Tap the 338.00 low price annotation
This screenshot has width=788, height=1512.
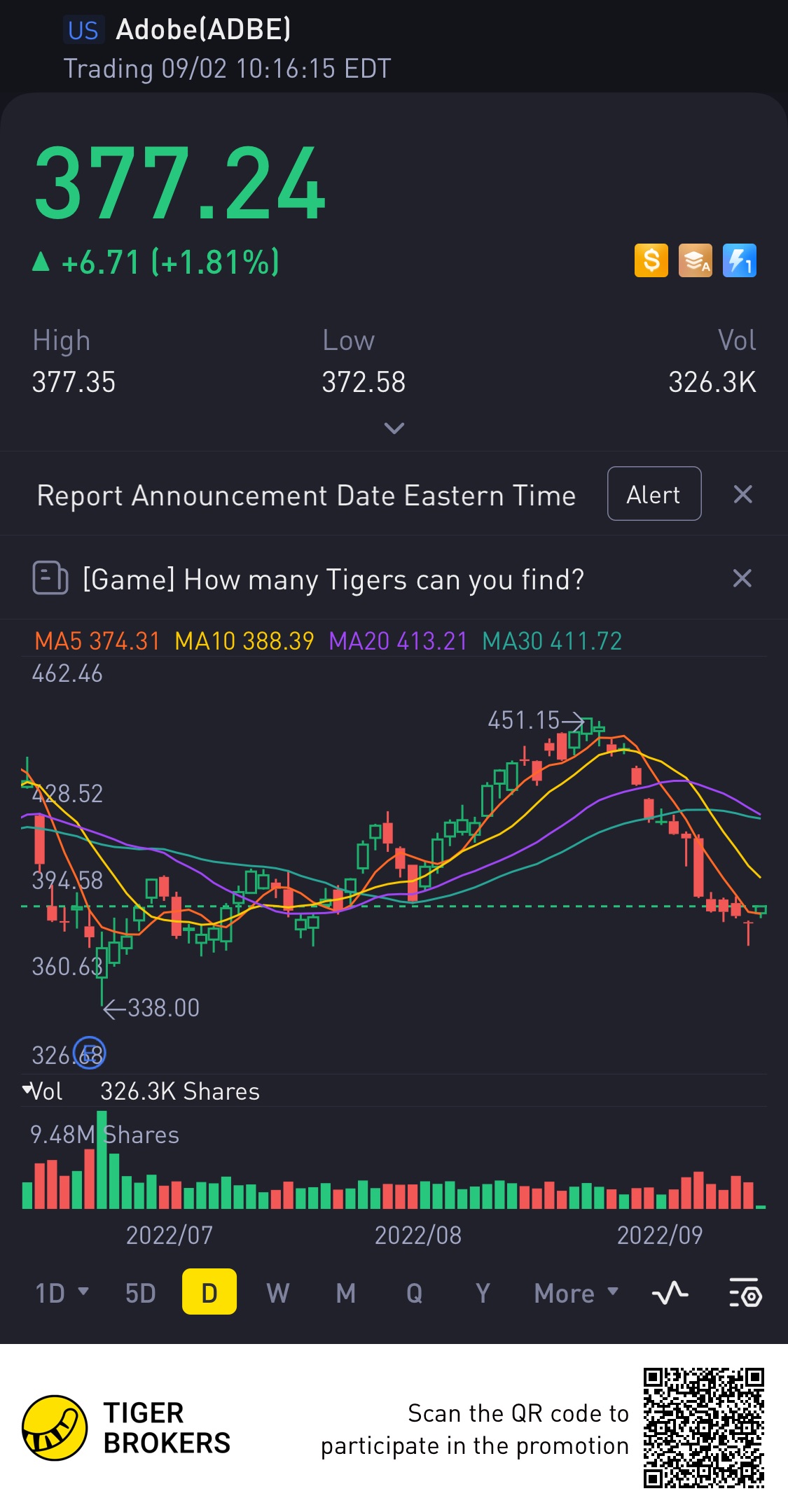(152, 1008)
